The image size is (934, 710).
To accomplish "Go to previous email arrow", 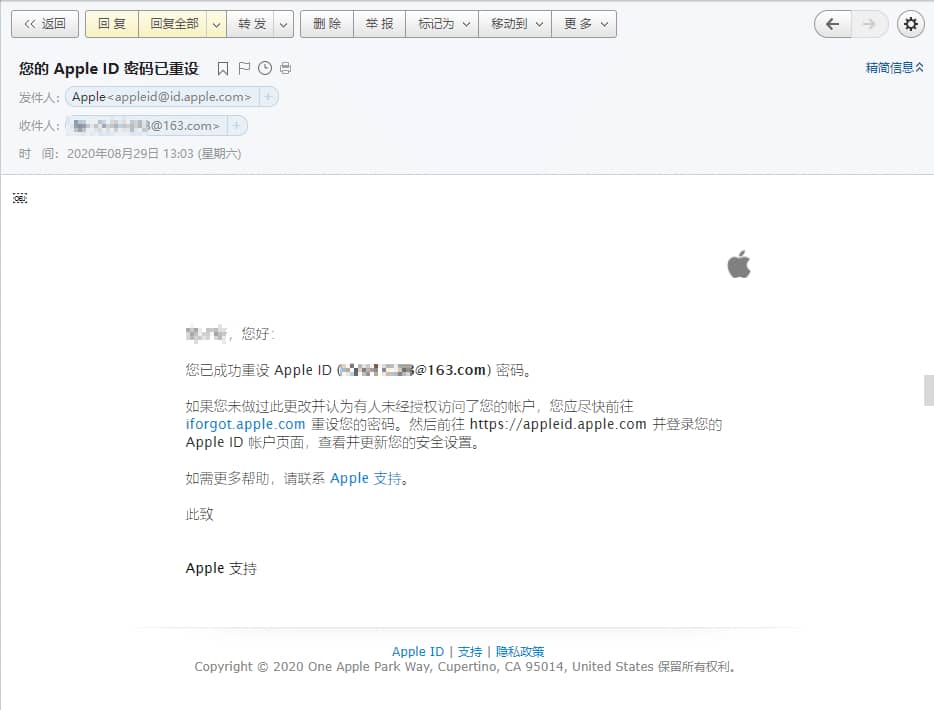I will point(833,24).
